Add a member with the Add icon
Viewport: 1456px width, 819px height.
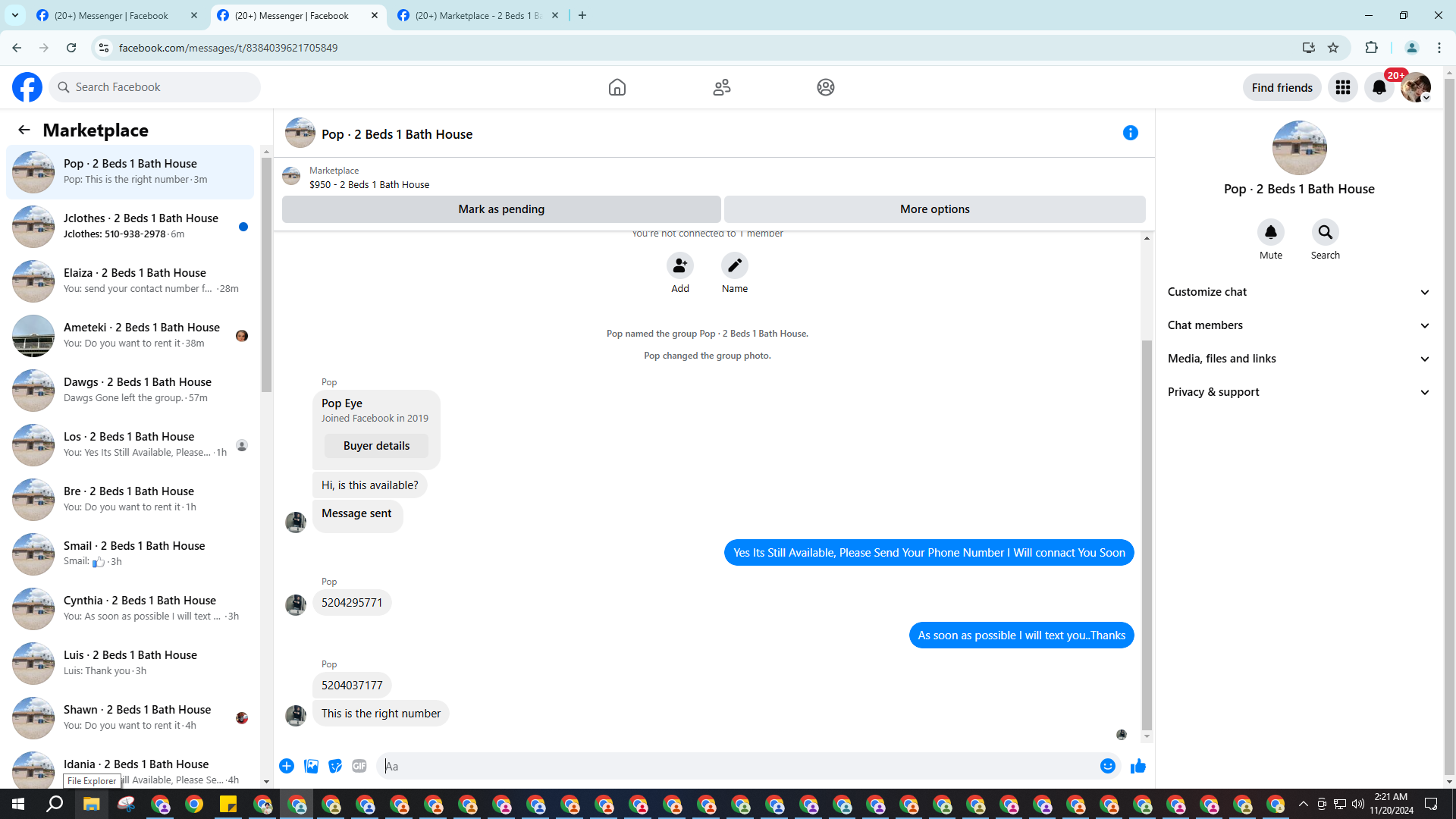tap(680, 265)
